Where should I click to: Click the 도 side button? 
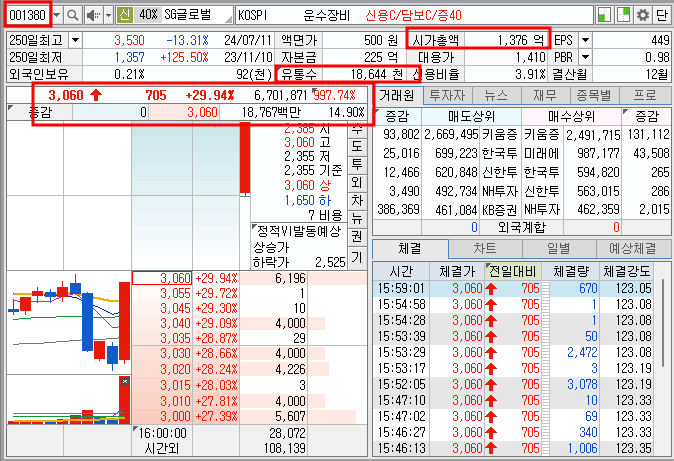pos(357,146)
